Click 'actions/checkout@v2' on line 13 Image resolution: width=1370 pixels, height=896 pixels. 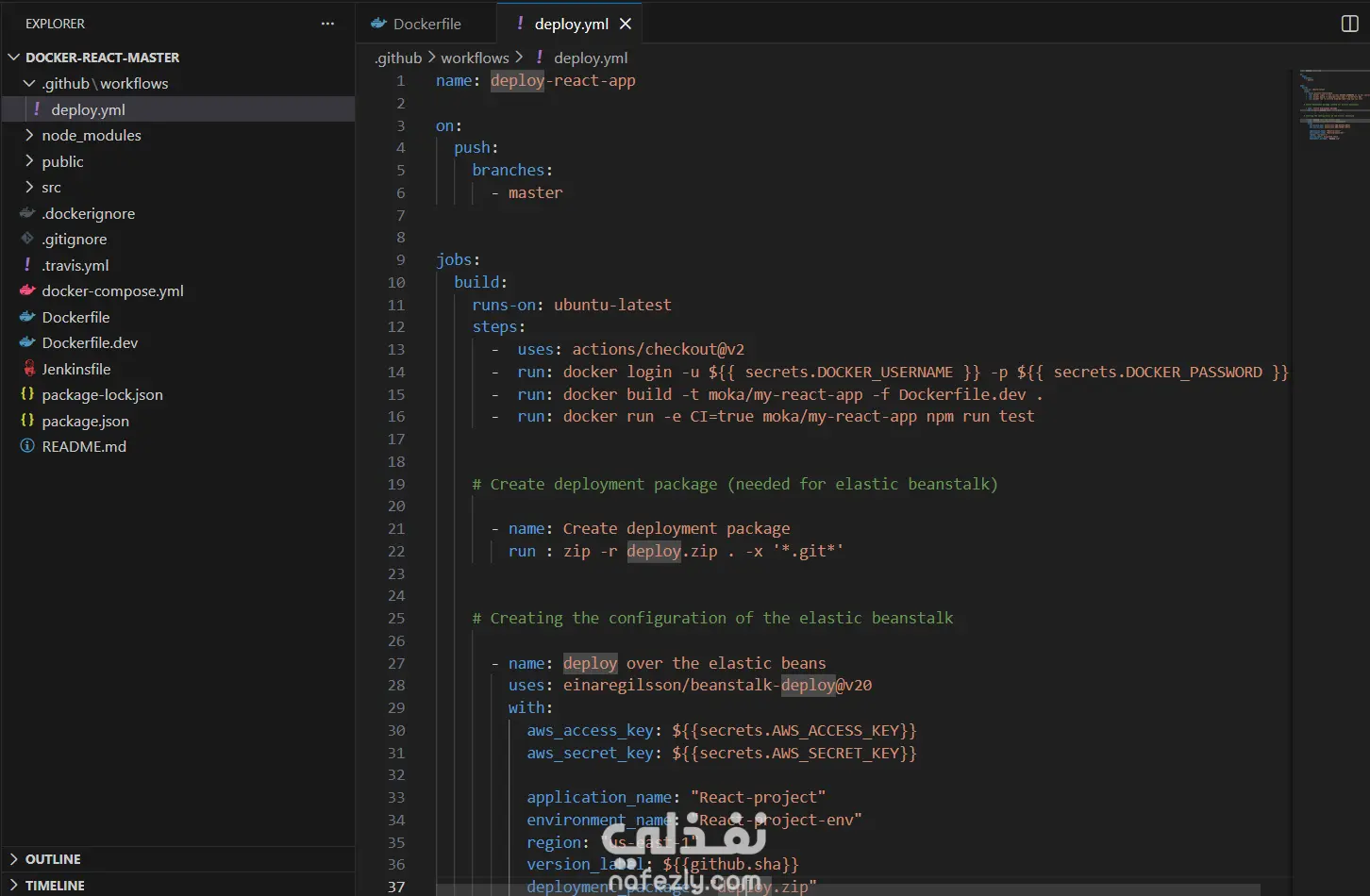coord(658,349)
